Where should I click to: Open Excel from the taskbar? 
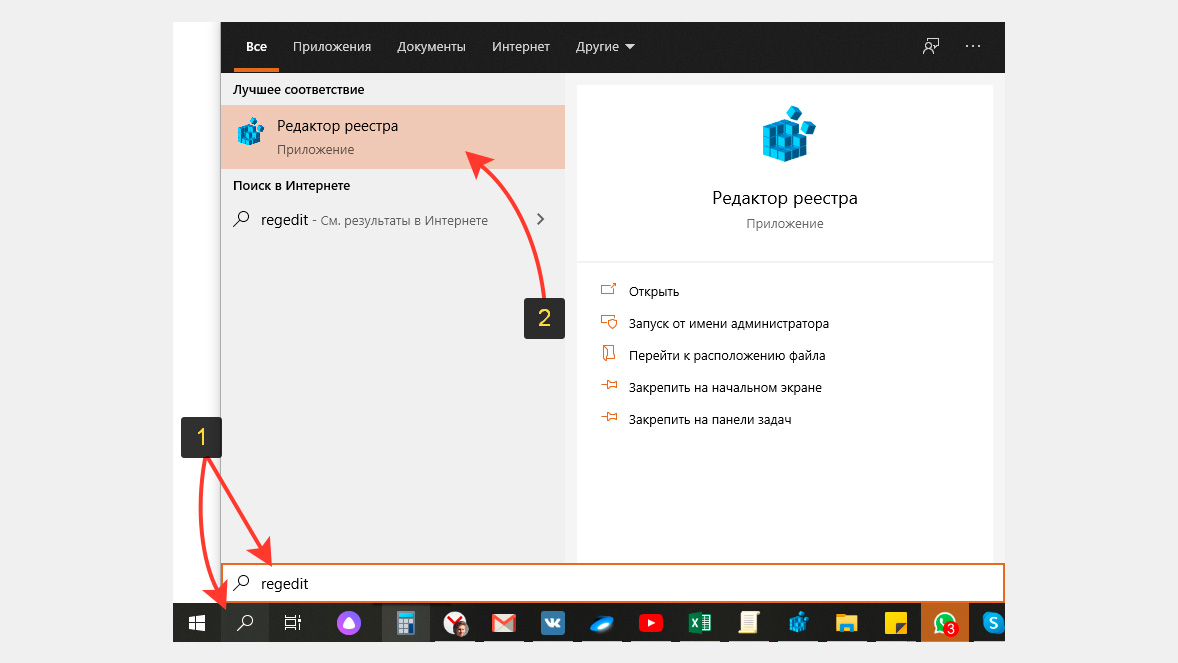click(x=699, y=623)
